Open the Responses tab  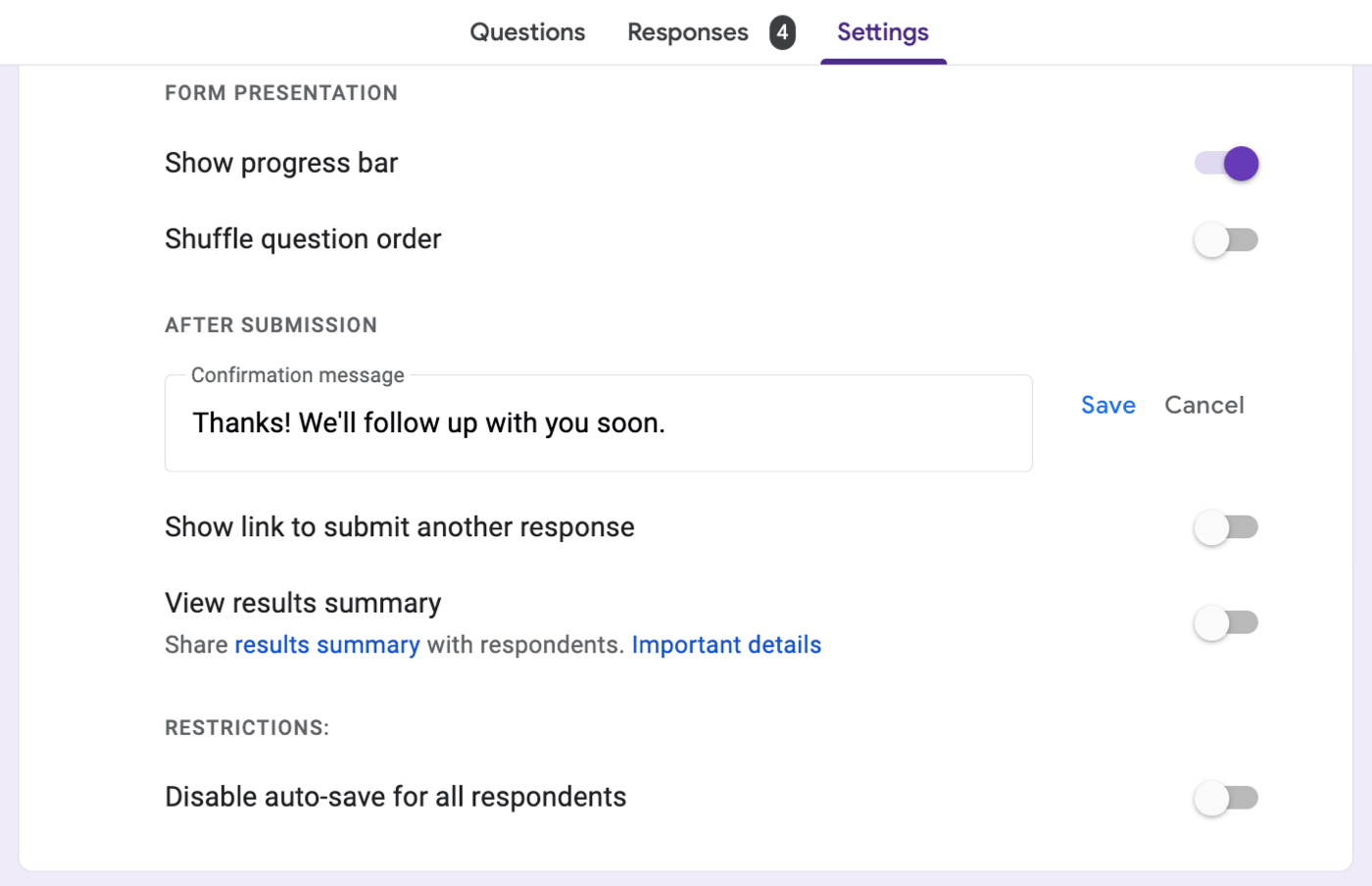pyautogui.click(x=688, y=32)
